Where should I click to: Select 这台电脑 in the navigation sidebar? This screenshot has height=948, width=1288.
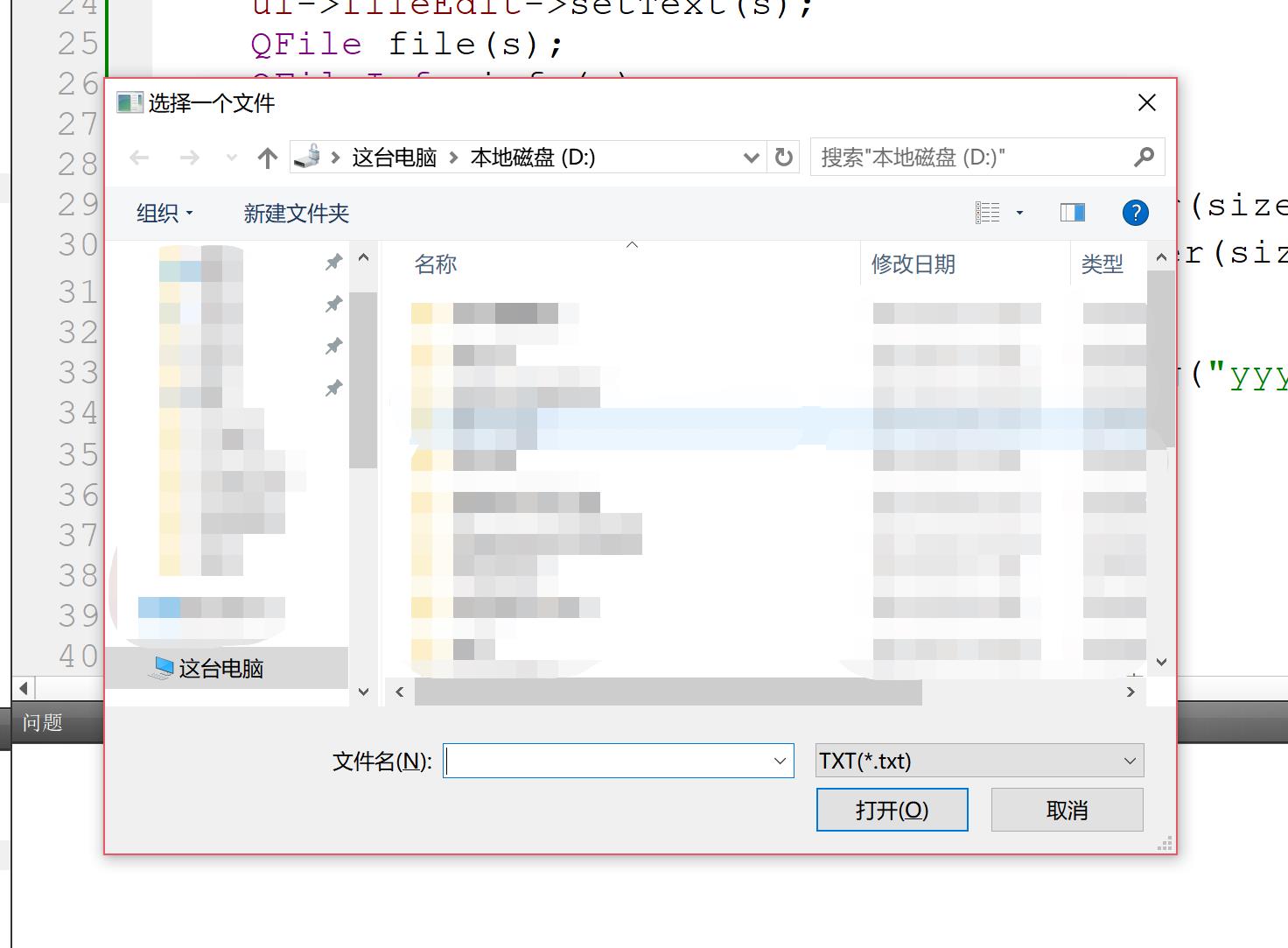coord(217,668)
